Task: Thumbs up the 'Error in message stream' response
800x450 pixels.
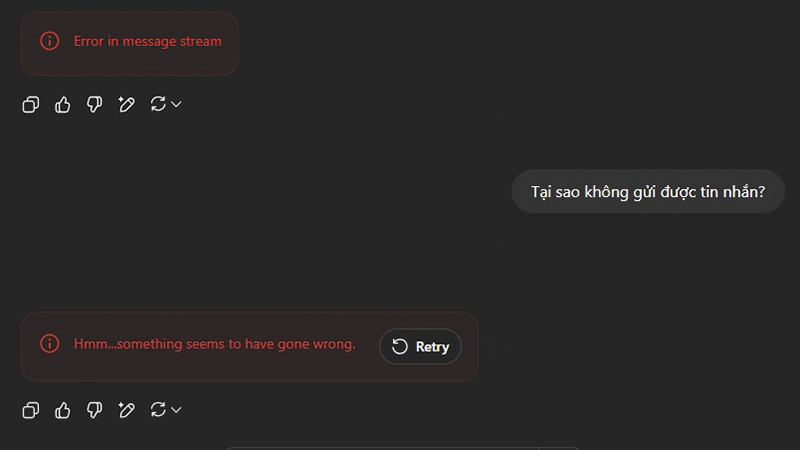Action: 63,104
